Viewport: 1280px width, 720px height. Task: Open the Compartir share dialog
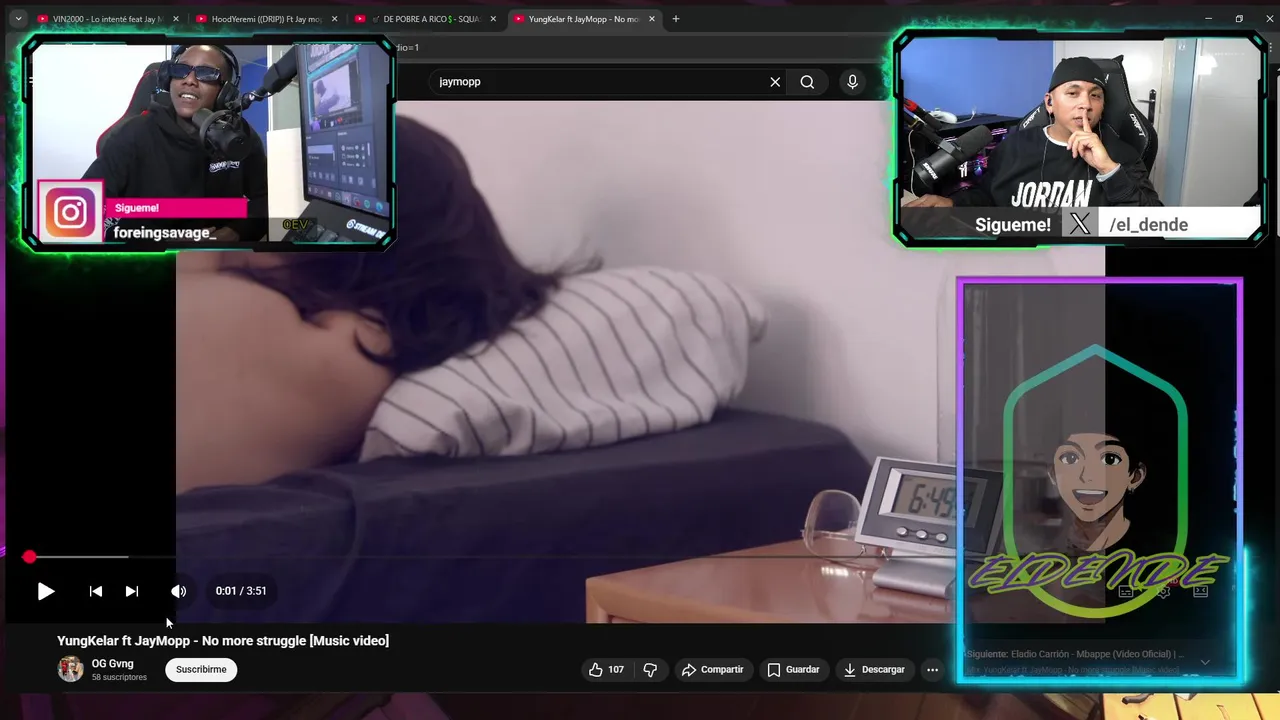pyautogui.click(x=712, y=670)
